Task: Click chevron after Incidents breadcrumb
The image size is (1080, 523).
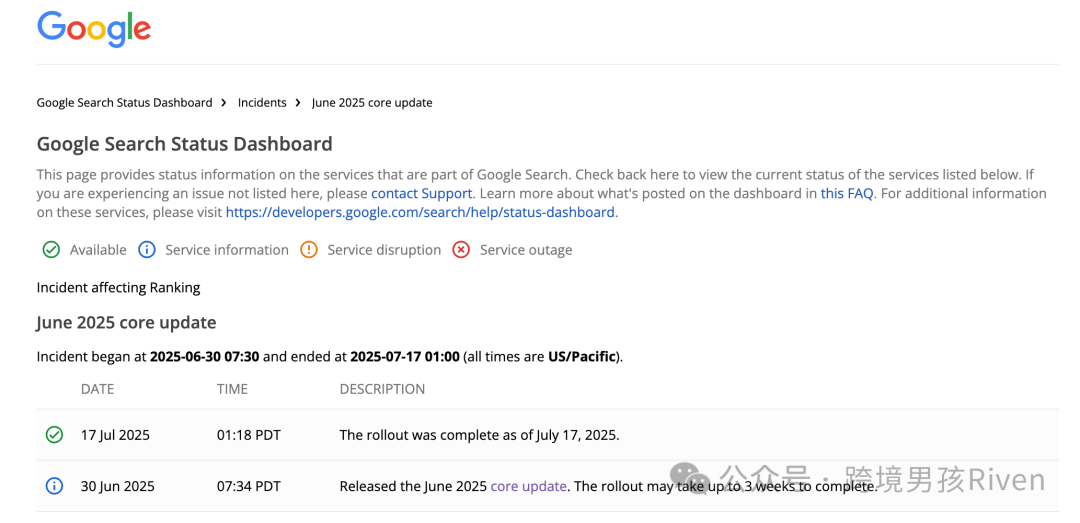Action: [x=298, y=103]
